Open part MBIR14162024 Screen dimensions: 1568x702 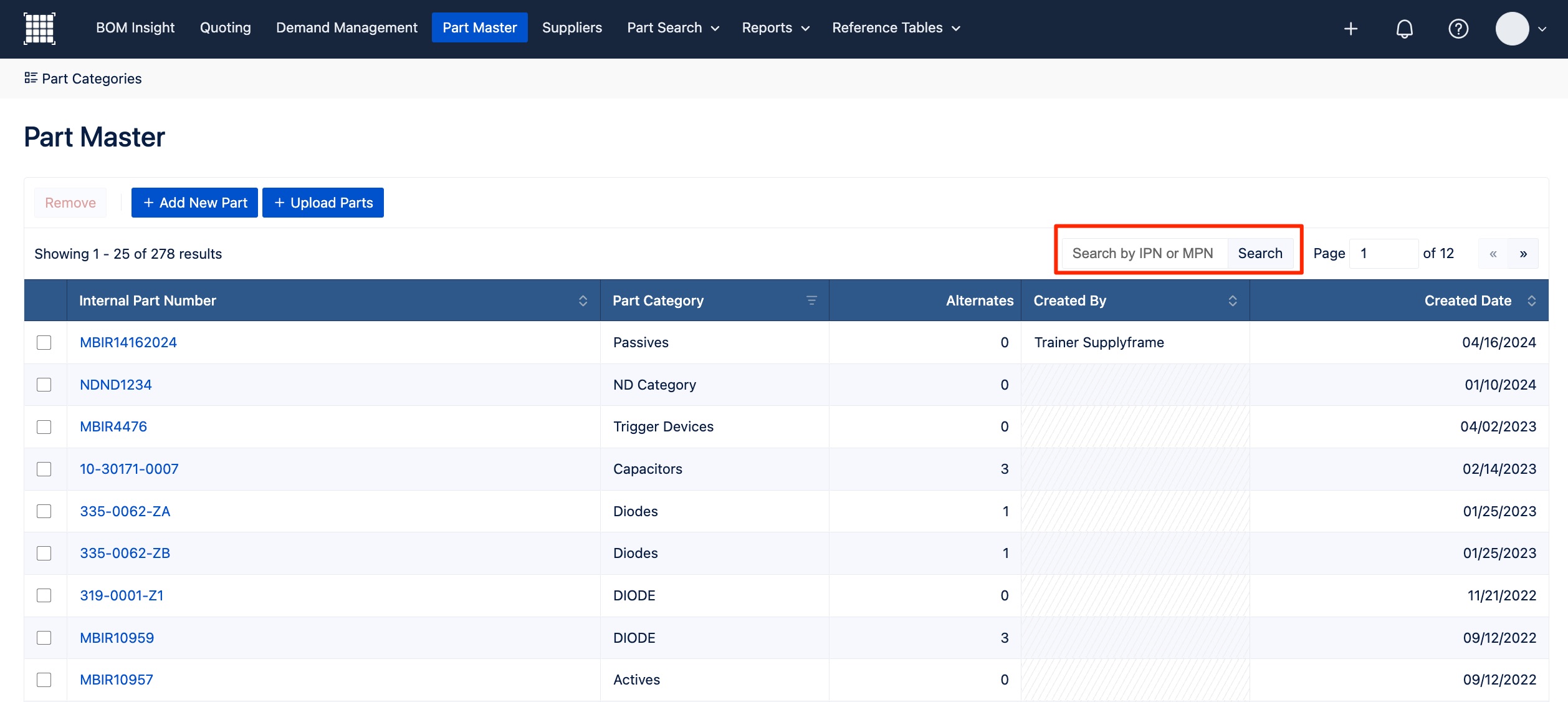128,342
